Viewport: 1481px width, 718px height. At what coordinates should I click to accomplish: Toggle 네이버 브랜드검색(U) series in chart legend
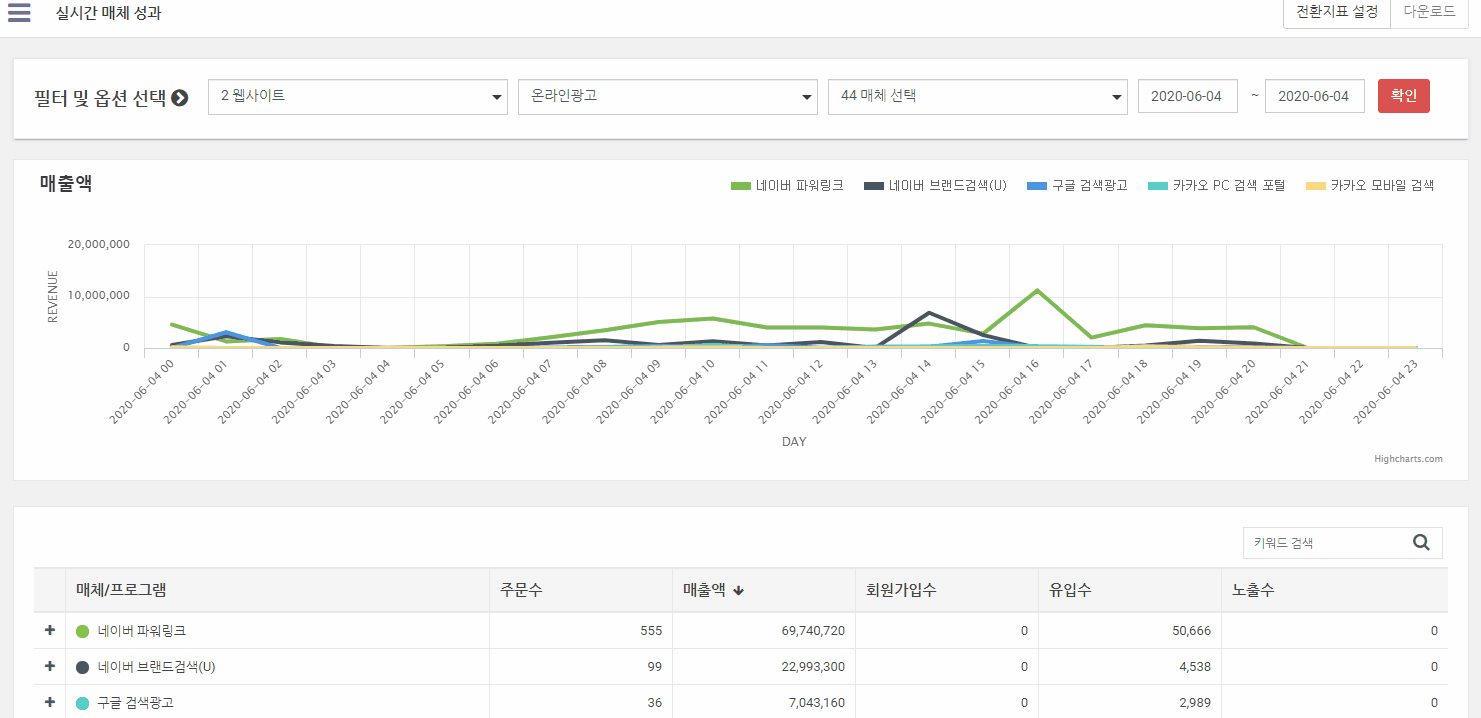[935, 186]
